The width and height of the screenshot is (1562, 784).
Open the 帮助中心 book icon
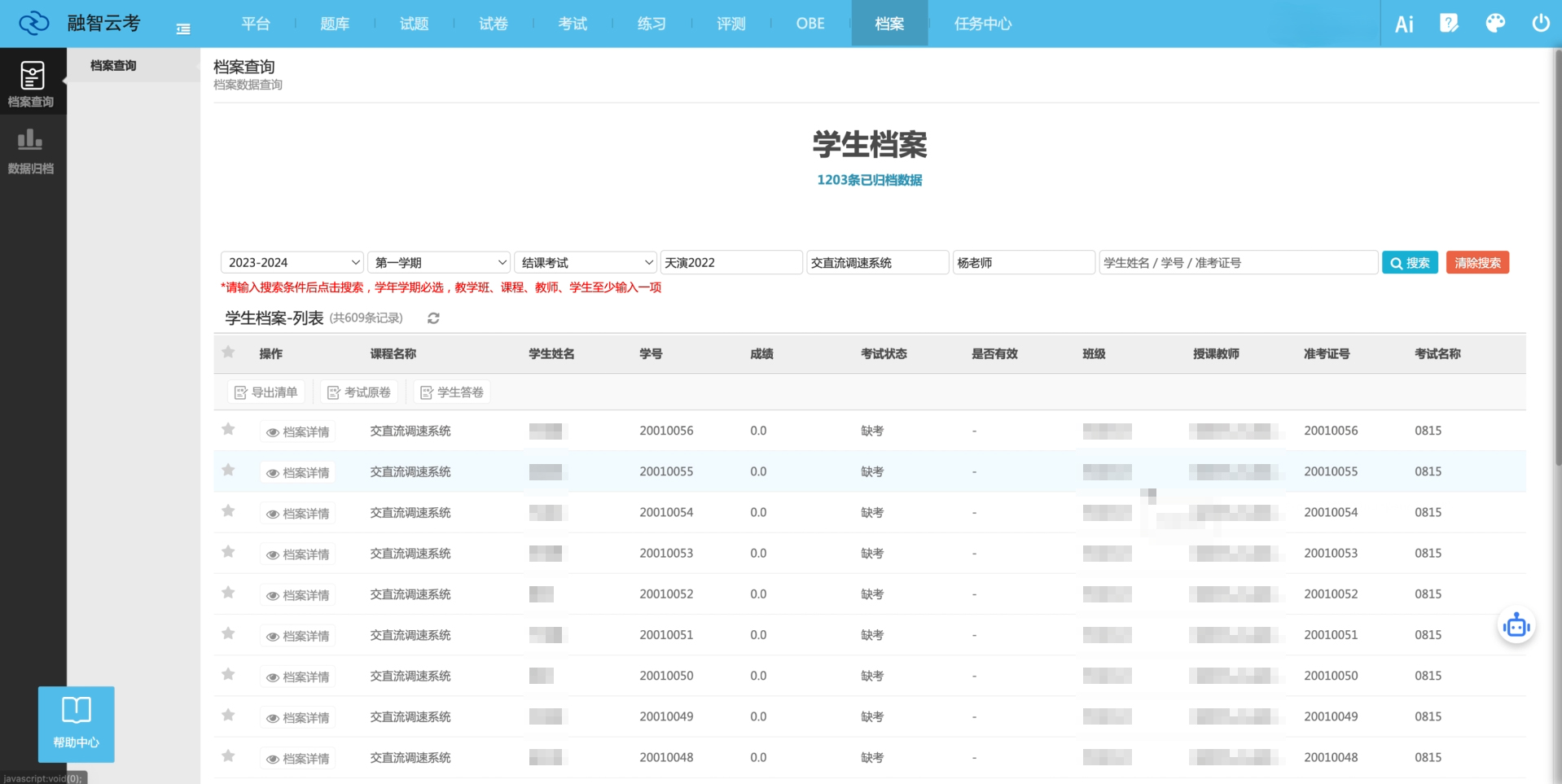point(77,724)
